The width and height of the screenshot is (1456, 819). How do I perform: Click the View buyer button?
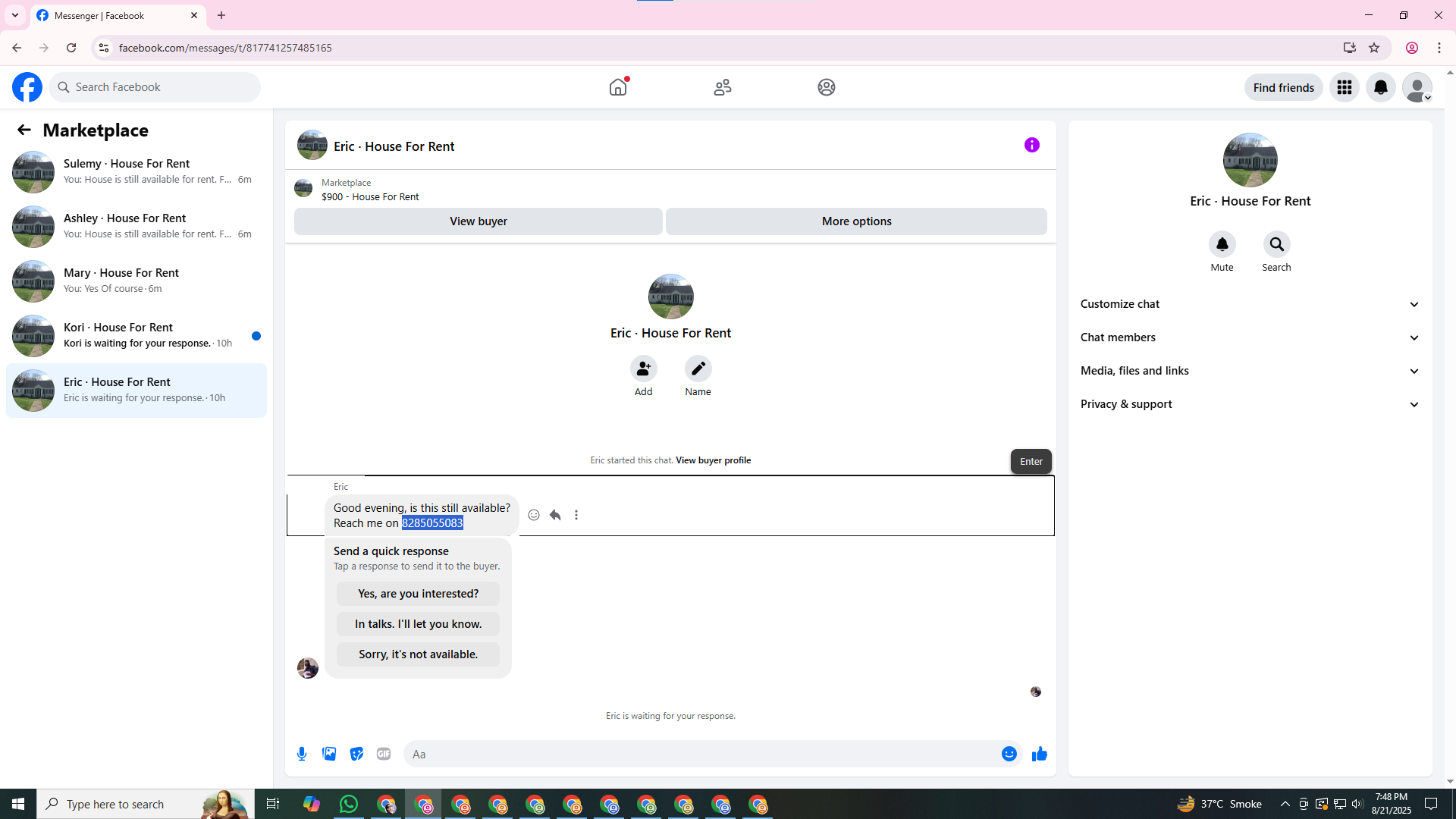(478, 221)
